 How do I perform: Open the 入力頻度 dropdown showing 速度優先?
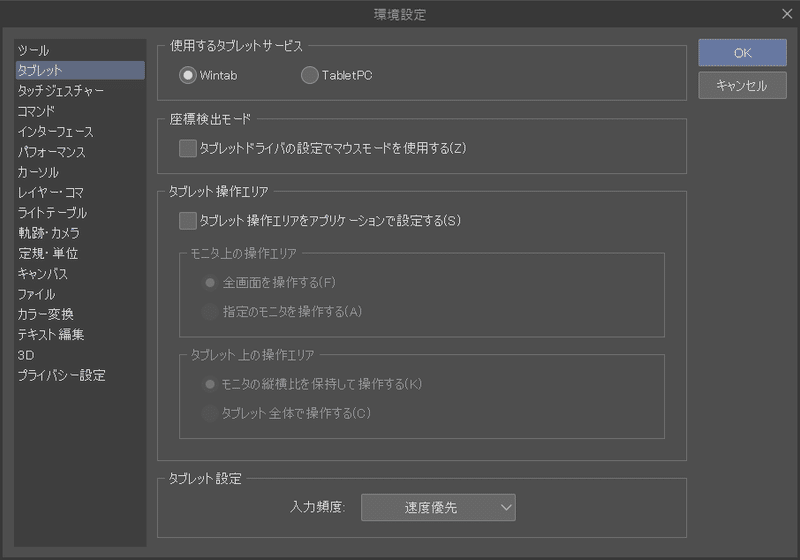tap(438, 507)
